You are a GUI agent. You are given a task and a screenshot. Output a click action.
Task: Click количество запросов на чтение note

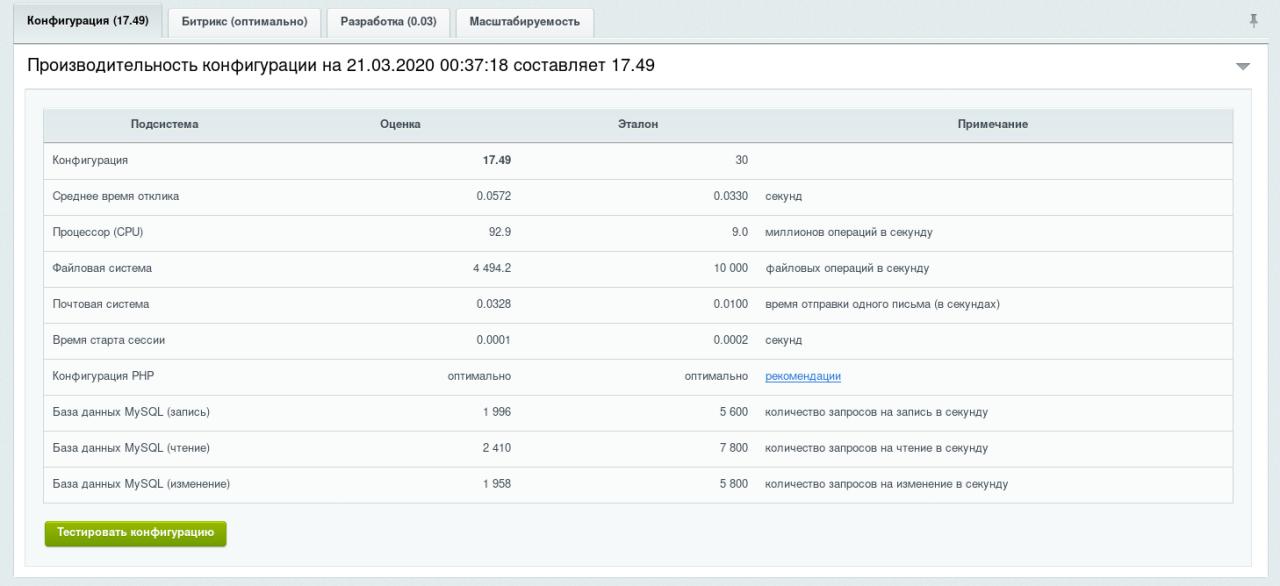[877, 448]
